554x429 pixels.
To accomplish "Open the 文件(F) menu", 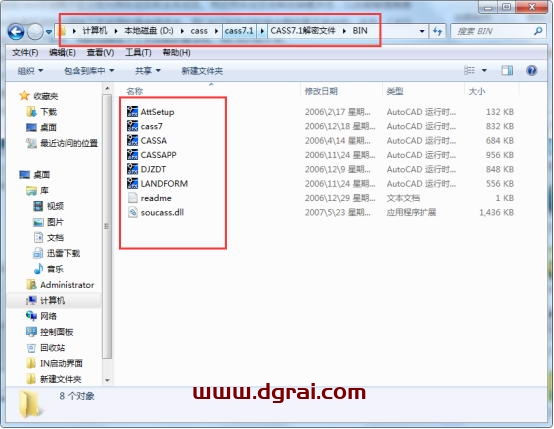I will pos(25,53).
